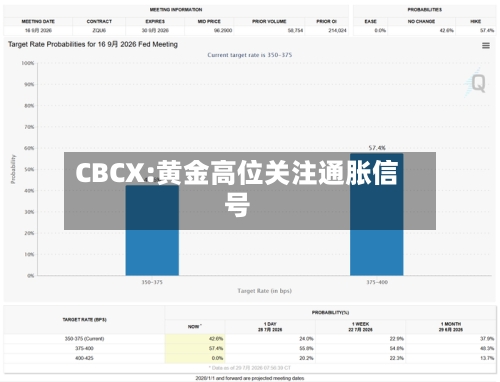Screen dimensions: 500x382
Task: Select contract cell 'ZQU6'
Action: point(99,30)
